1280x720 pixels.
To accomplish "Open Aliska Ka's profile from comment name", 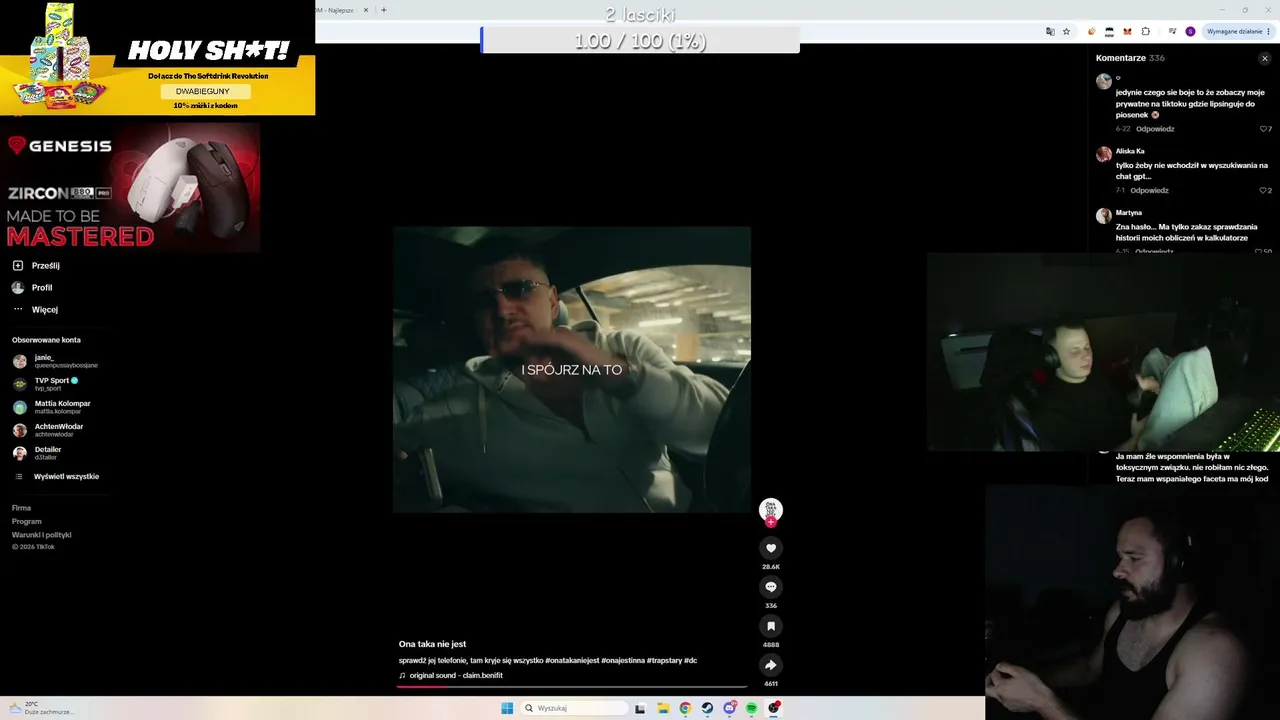I will pyautogui.click(x=1130, y=151).
